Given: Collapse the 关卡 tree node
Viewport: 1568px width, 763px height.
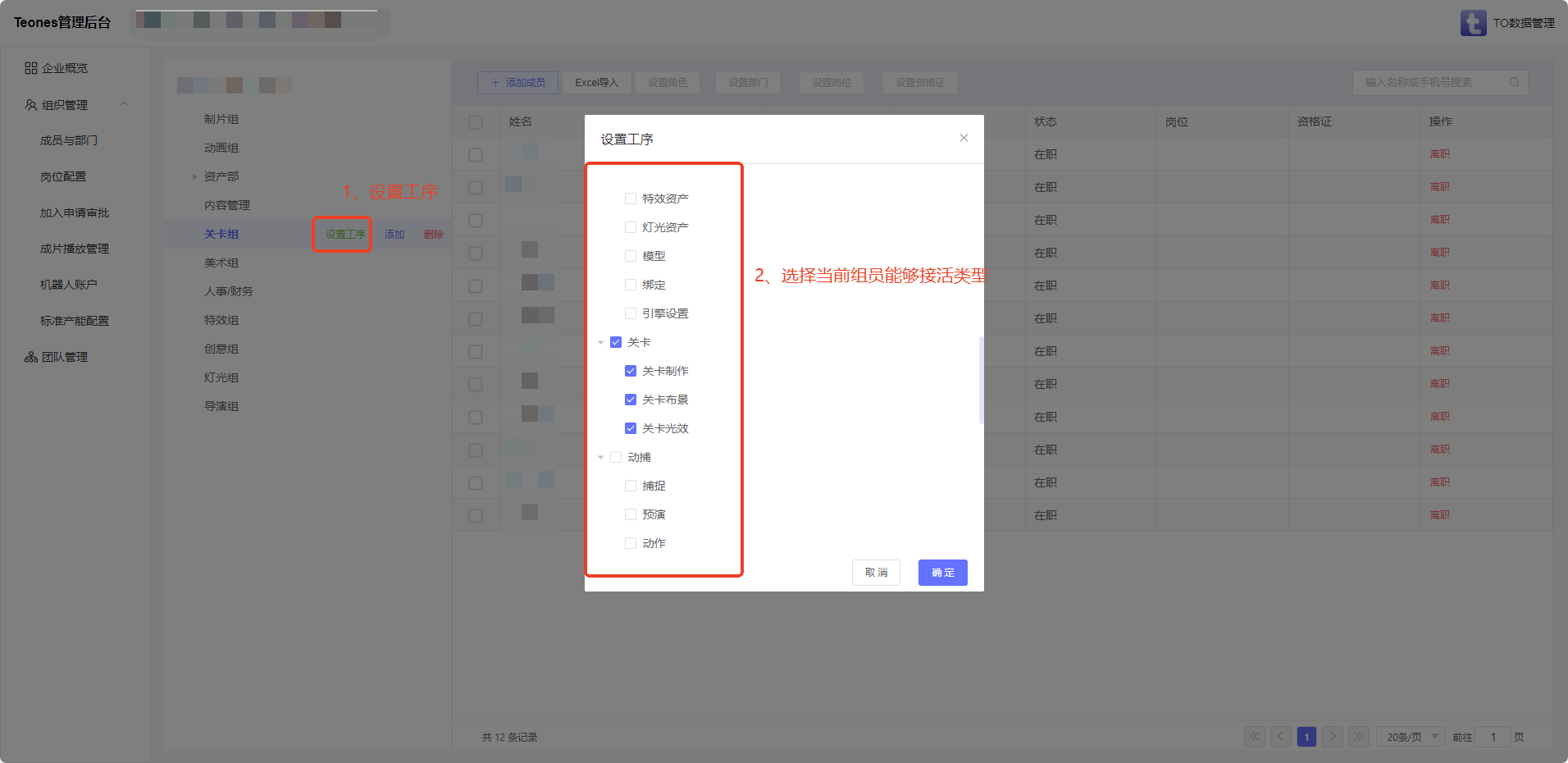Looking at the screenshot, I should pyautogui.click(x=601, y=343).
